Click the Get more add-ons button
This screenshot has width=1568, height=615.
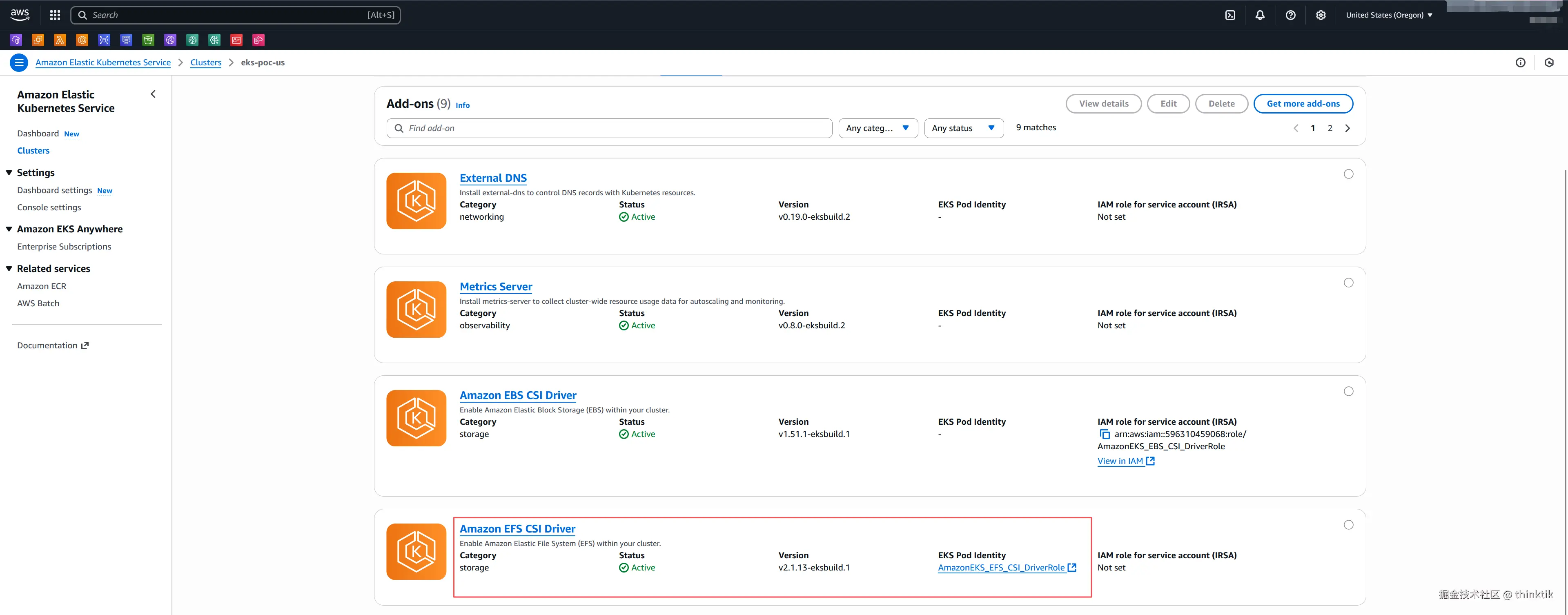(x=1303, y=103)
